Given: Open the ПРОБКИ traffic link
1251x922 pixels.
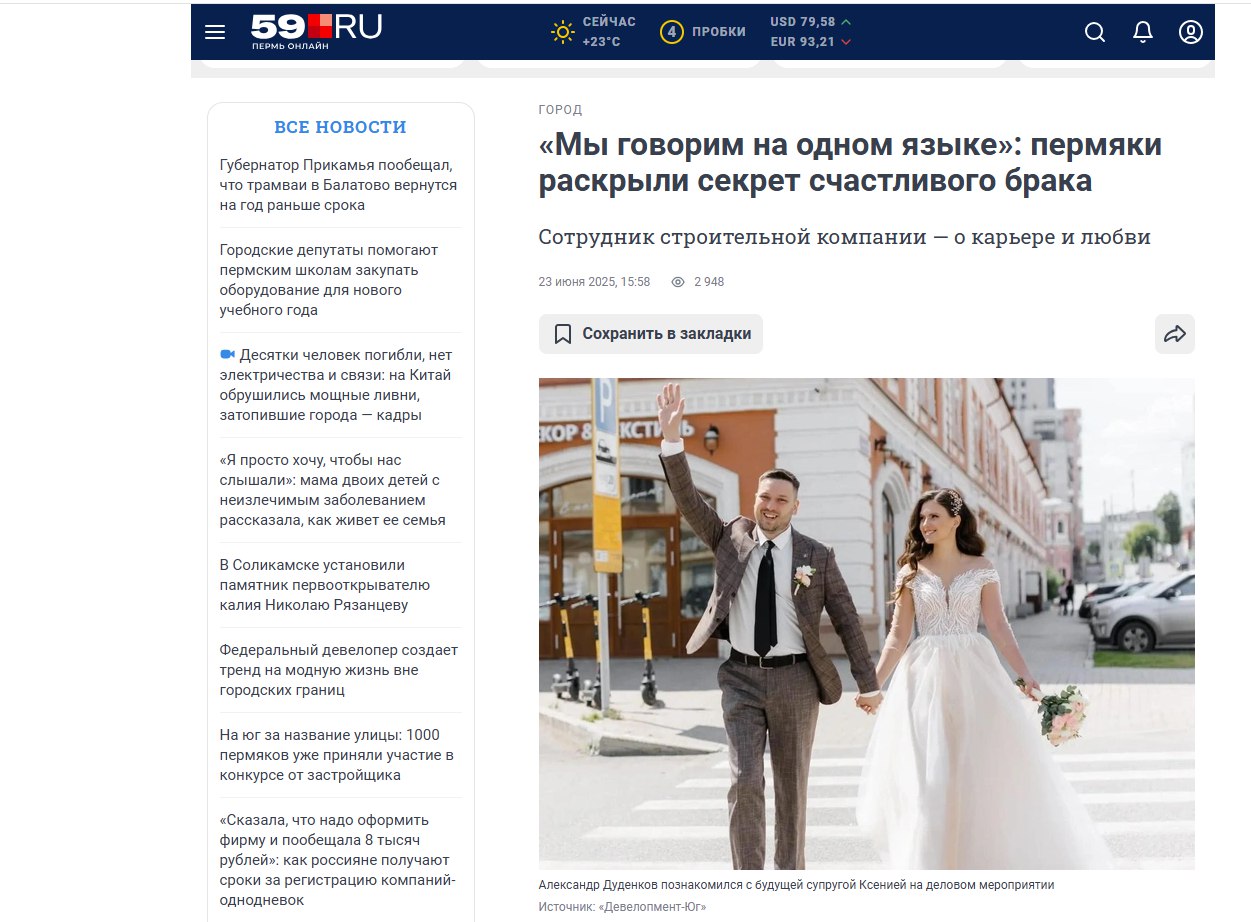Looking at the screenshot, I should point(719,32).
